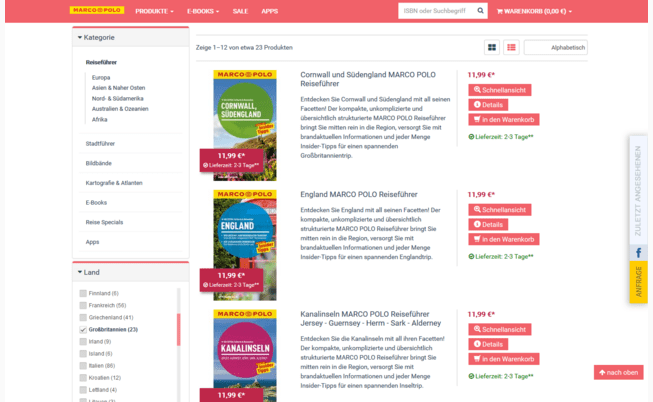Click the nach oben button
This screenshot has height=402, width=653.
(x=618, y=372)
